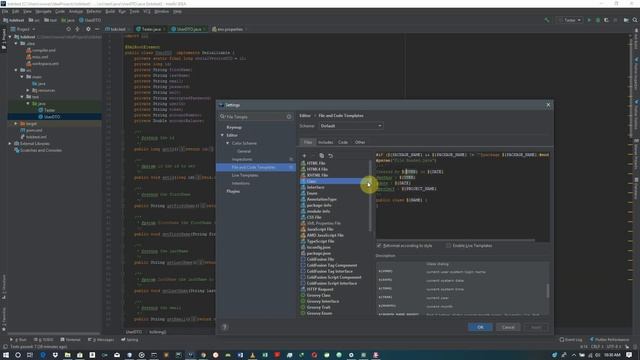The height and width of the screenshot is (360, 640).
Task: Open File Explorer from taskbar
Action: [x=67, y=355]
